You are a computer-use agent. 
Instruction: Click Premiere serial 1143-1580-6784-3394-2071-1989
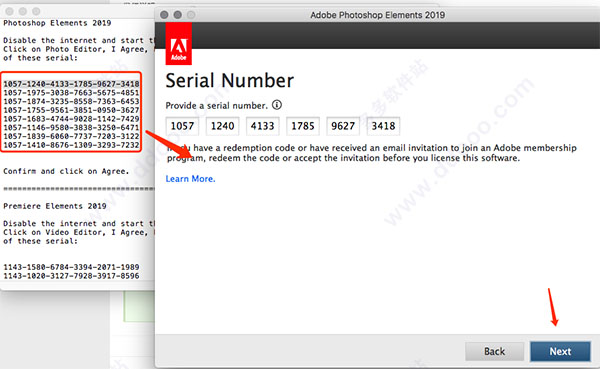[71, 267]
